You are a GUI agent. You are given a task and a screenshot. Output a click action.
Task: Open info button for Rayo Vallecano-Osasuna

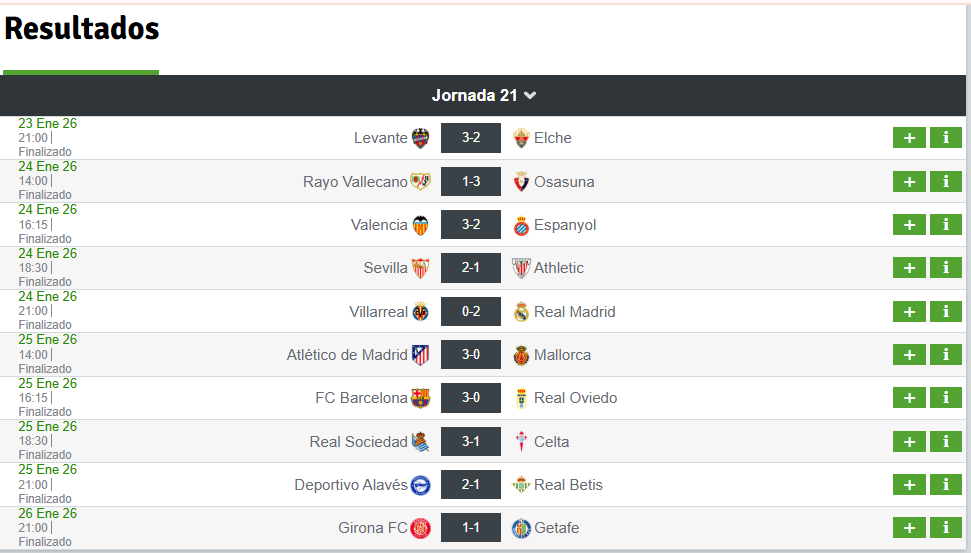point(946,182)
